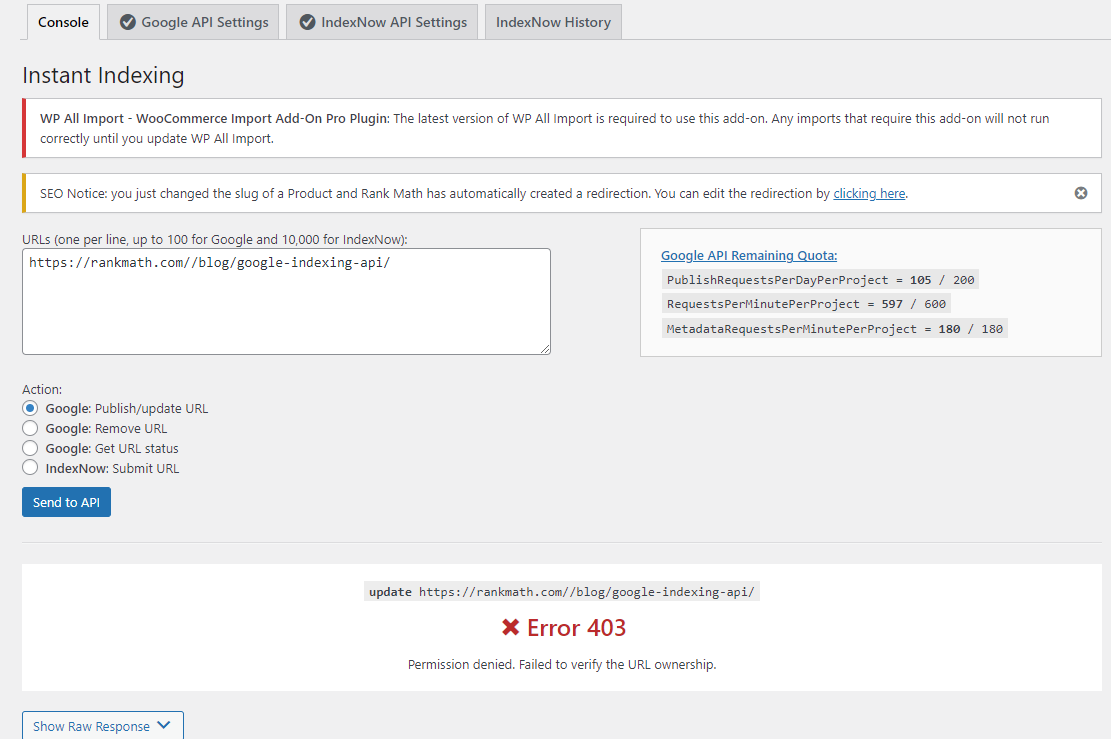This screenshot has width=1111, height=739.
Task: Click the checkmark icon on Google API Settings
Action: point(128,22)
